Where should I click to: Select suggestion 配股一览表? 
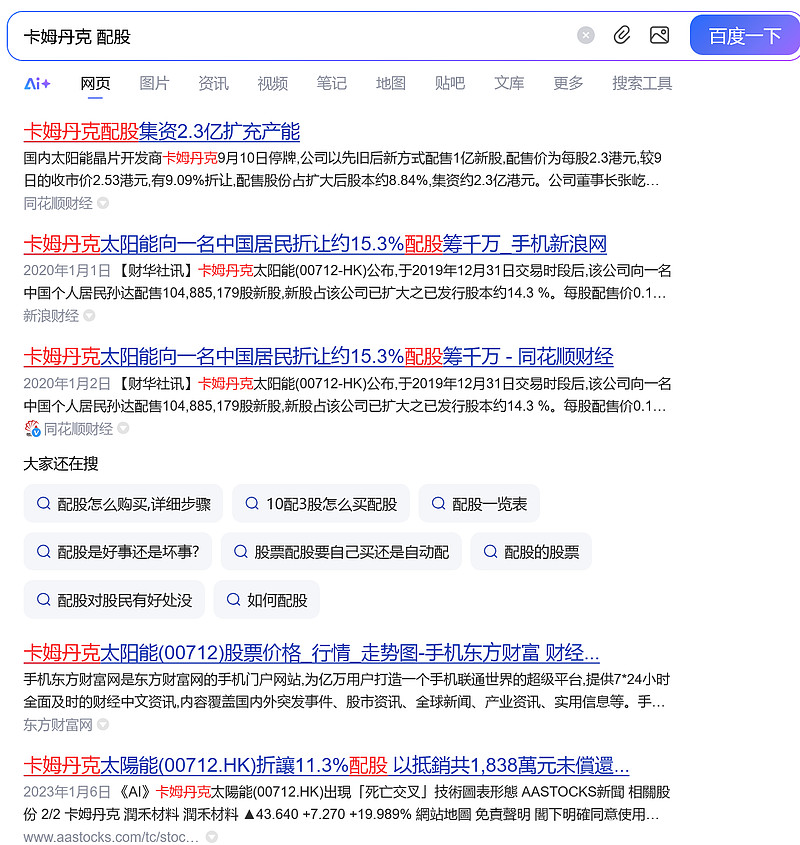click(479, 504)
